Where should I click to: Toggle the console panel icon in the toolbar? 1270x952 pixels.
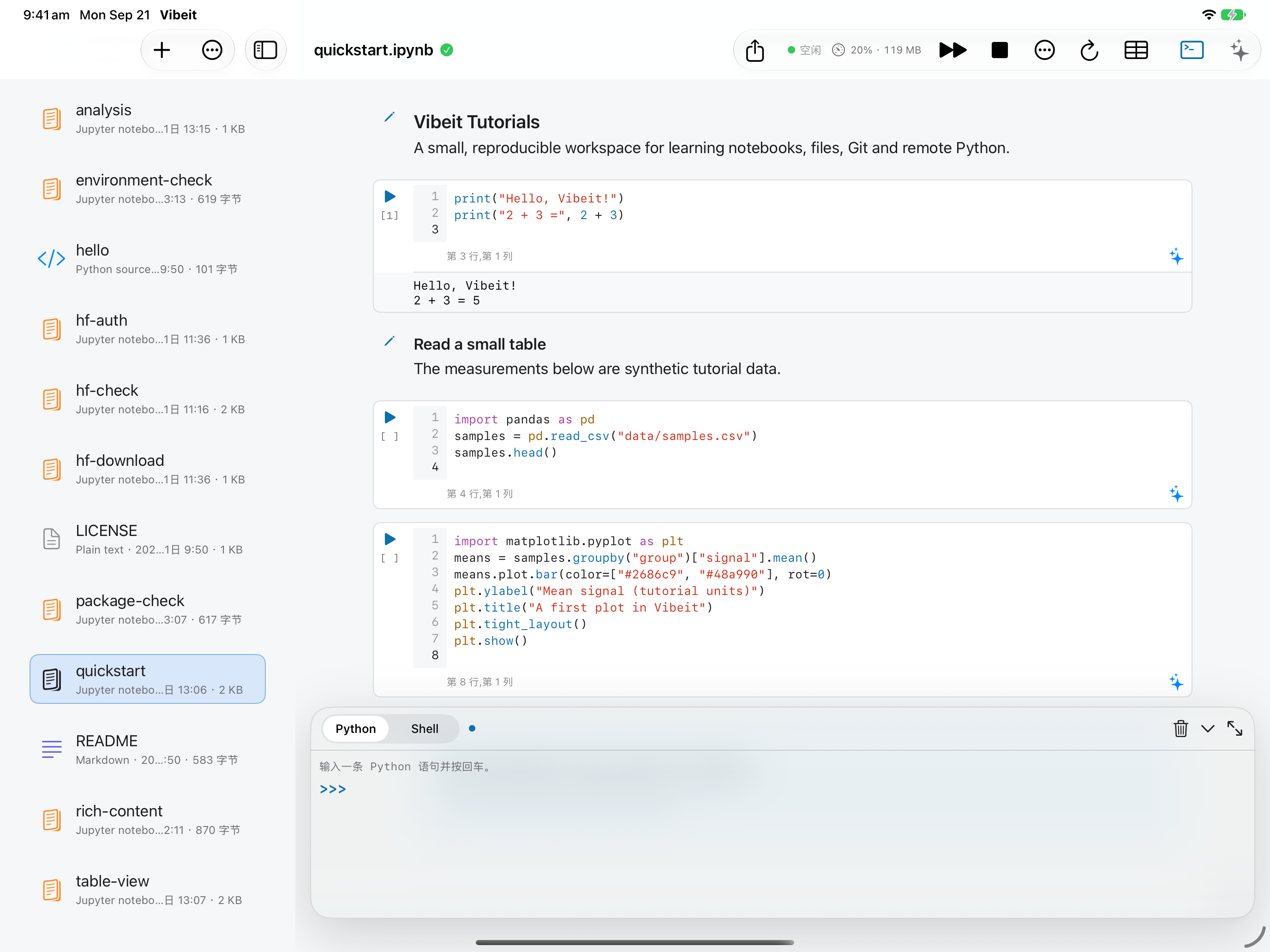1192,50
